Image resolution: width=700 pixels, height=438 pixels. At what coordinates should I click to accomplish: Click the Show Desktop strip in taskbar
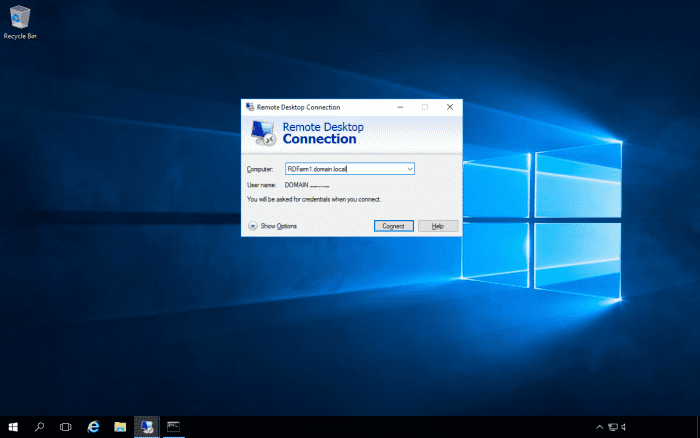698,427
